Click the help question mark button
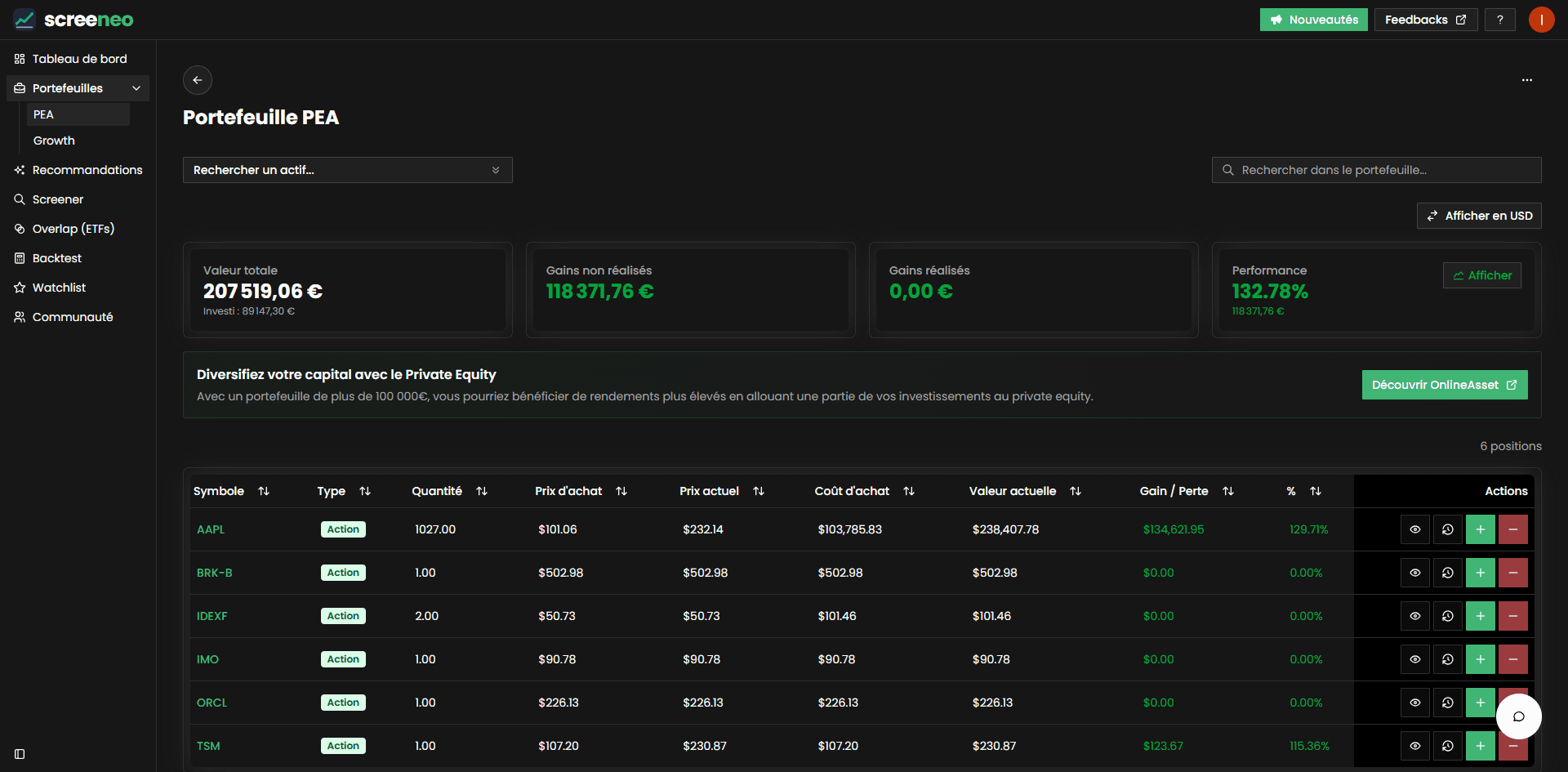The width and height of the screenshot is (1568, 772). [1499, 20]
